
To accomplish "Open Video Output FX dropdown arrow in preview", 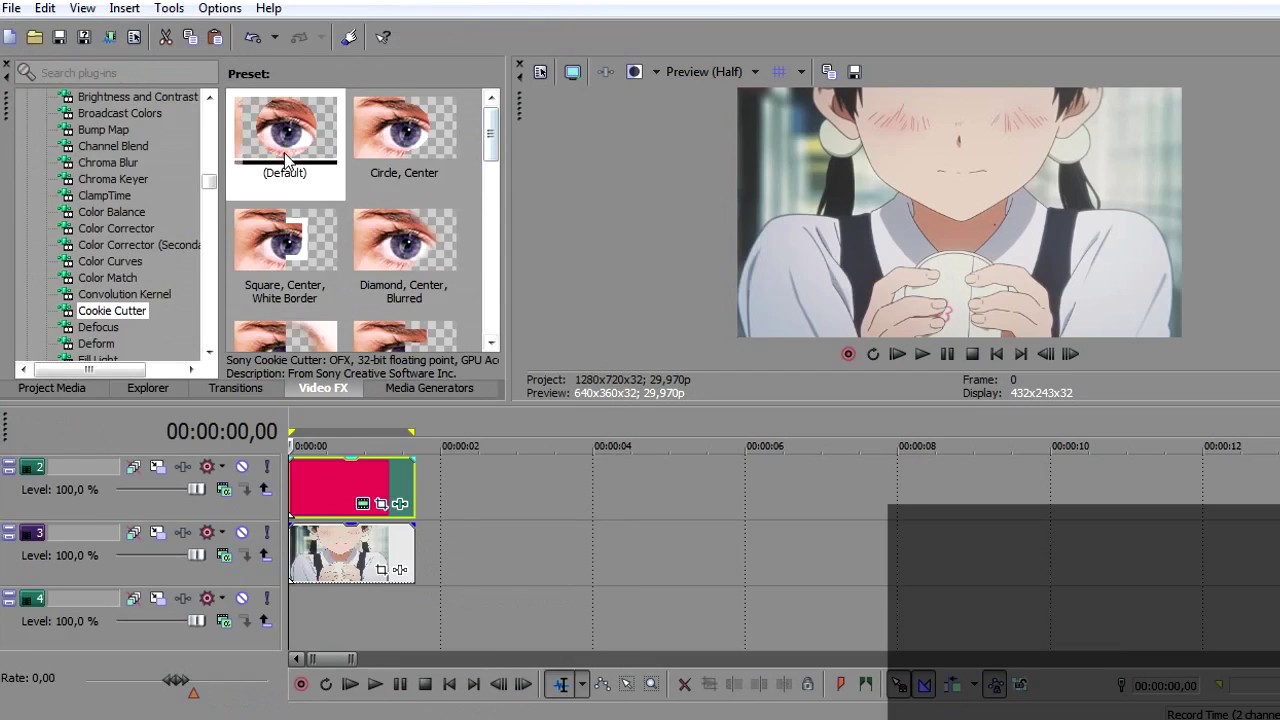I will tap(656, 72).
